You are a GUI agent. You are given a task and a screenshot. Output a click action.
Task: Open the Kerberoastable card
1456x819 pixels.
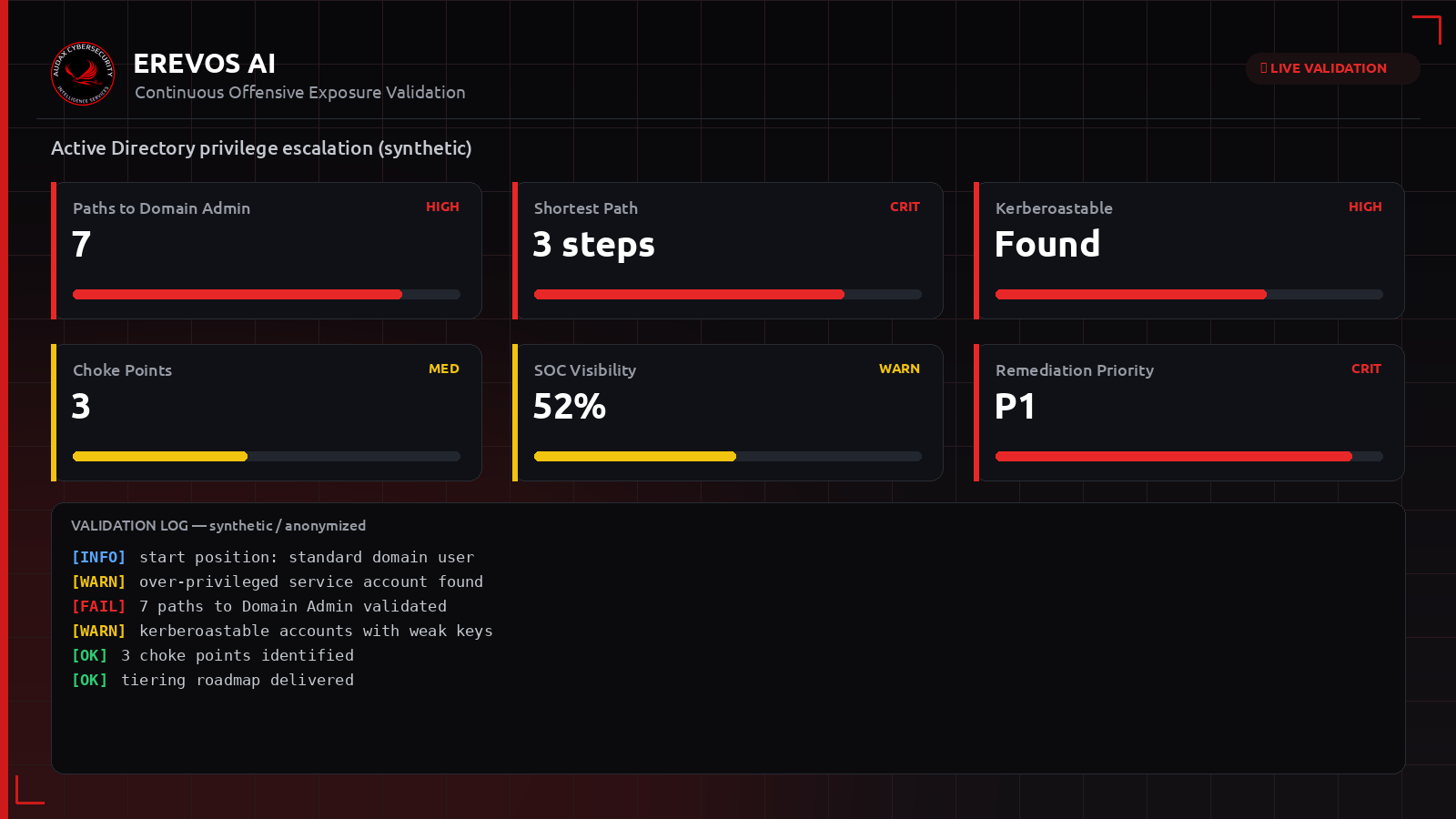[1189, 251]
